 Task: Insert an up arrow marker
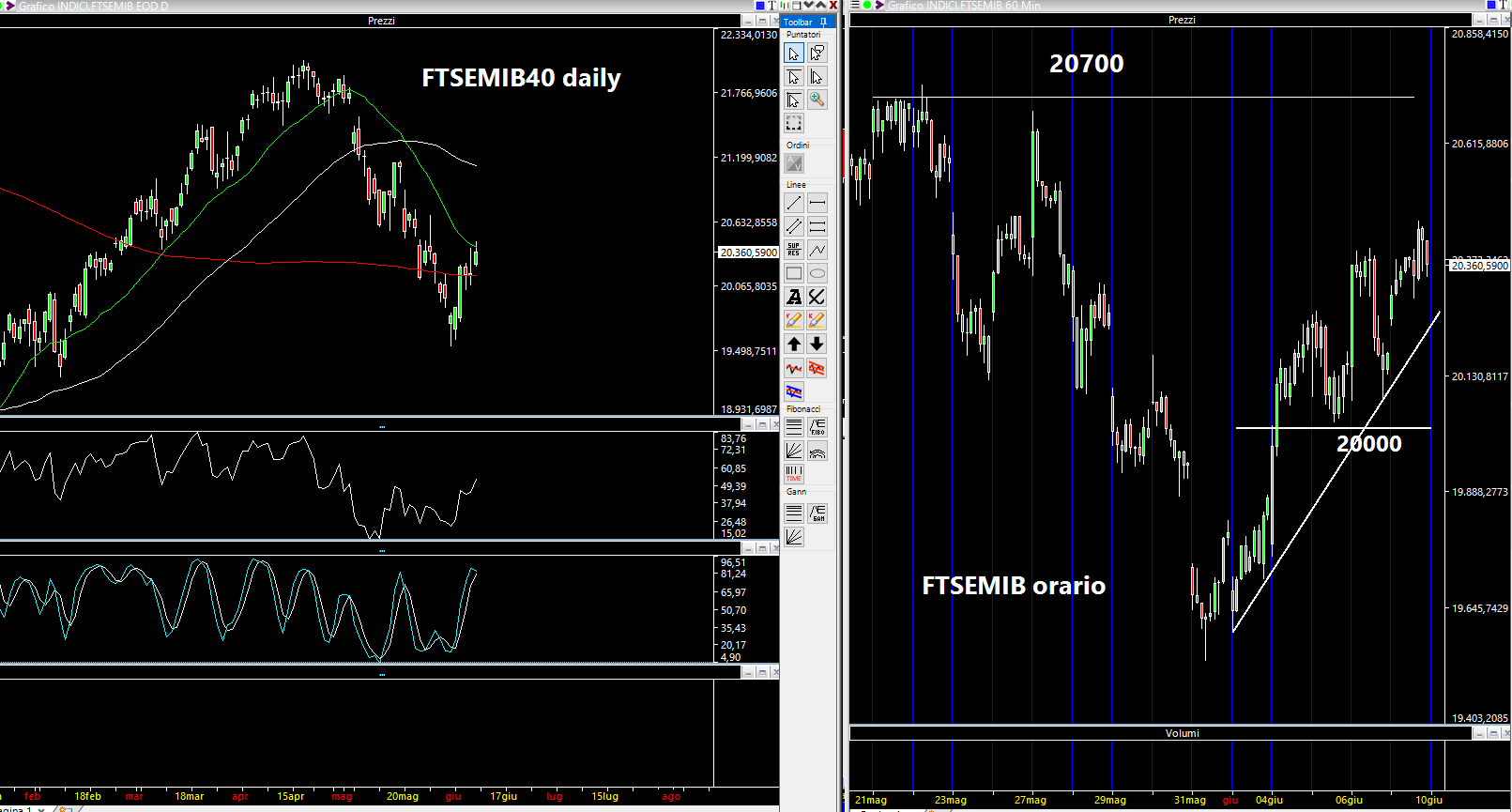[x=794, y=344]
